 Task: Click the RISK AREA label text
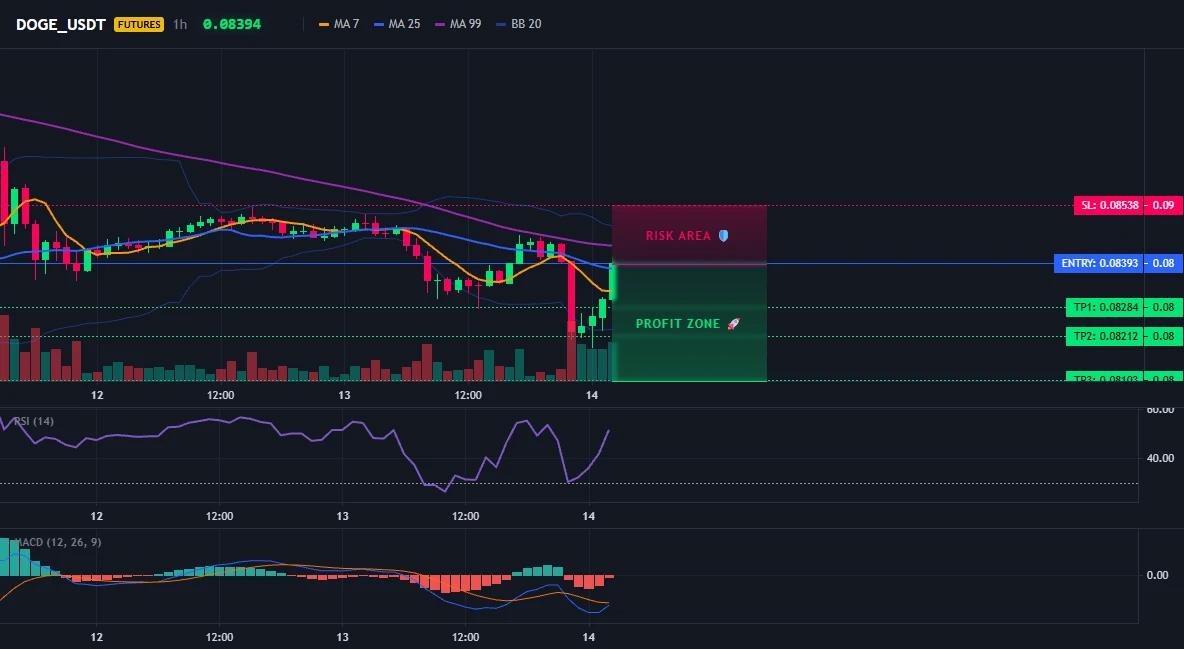click(678, 236)
